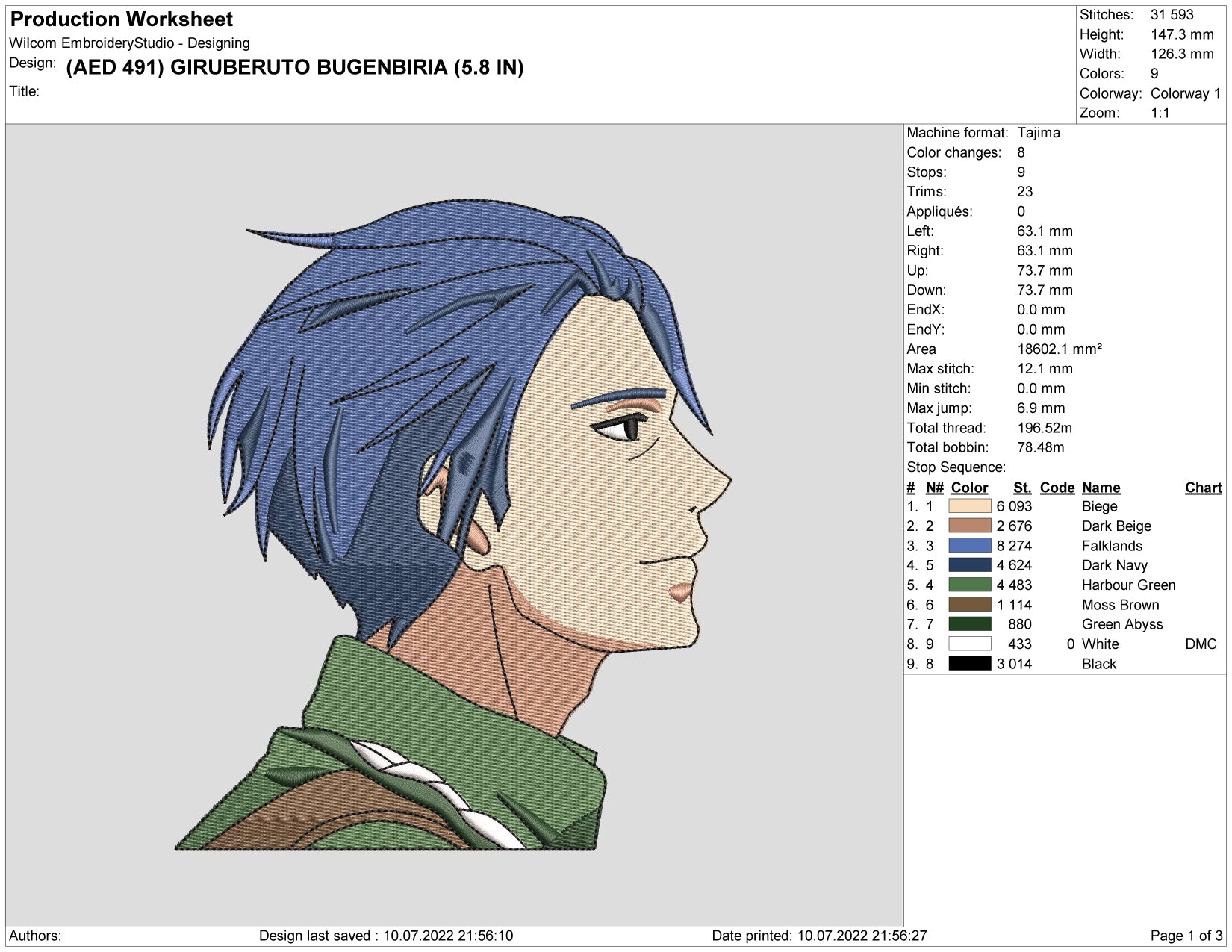Click the Stop Sequence label
The width and height of the screenshot is (1232, 952).
tap(956, 467)
